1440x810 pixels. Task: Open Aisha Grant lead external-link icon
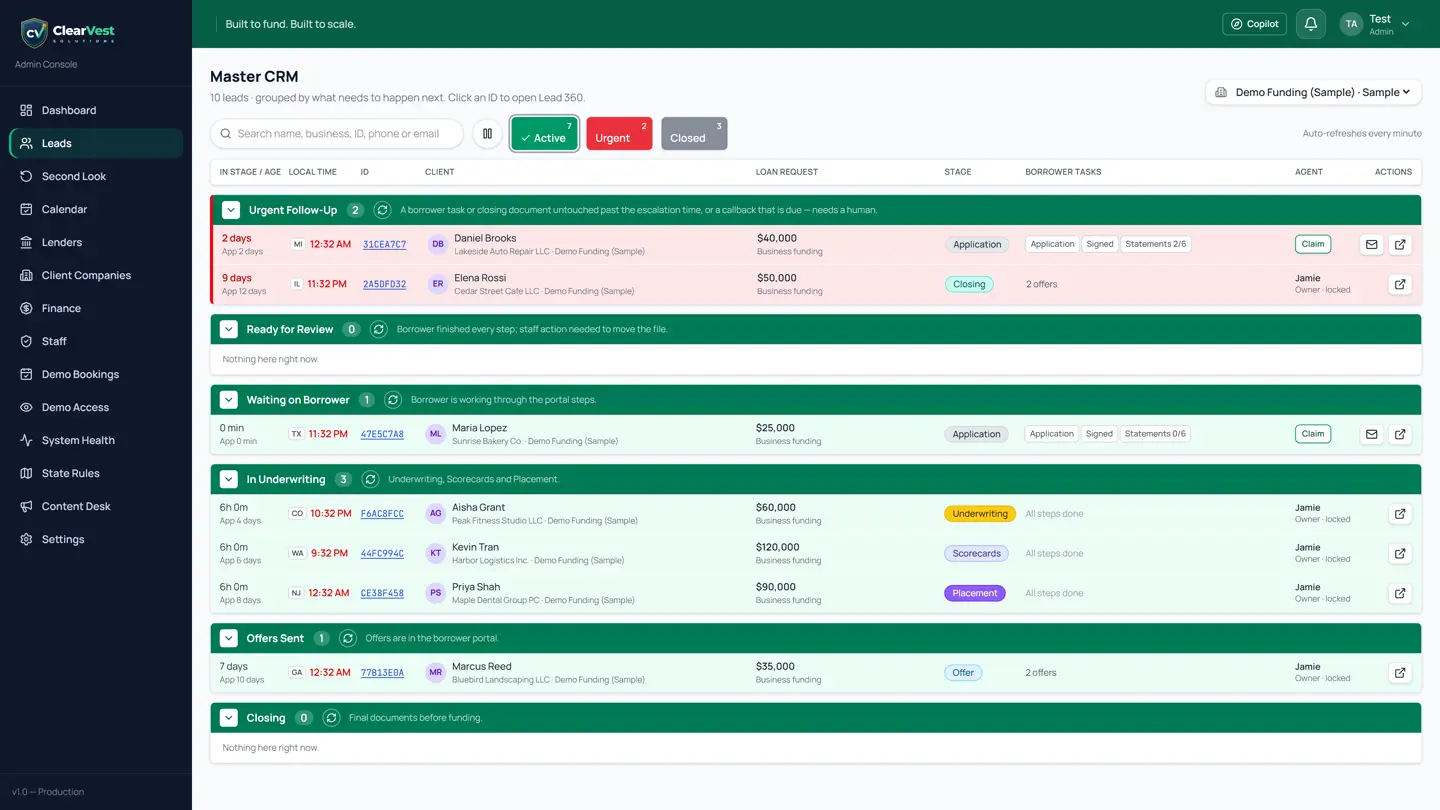click(1400, 514)
